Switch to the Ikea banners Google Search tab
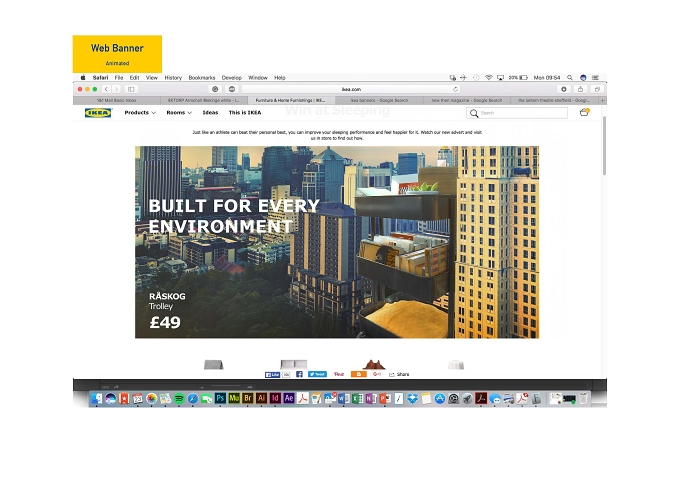Screen dimensions: 680x481 (x=379, y=100)
